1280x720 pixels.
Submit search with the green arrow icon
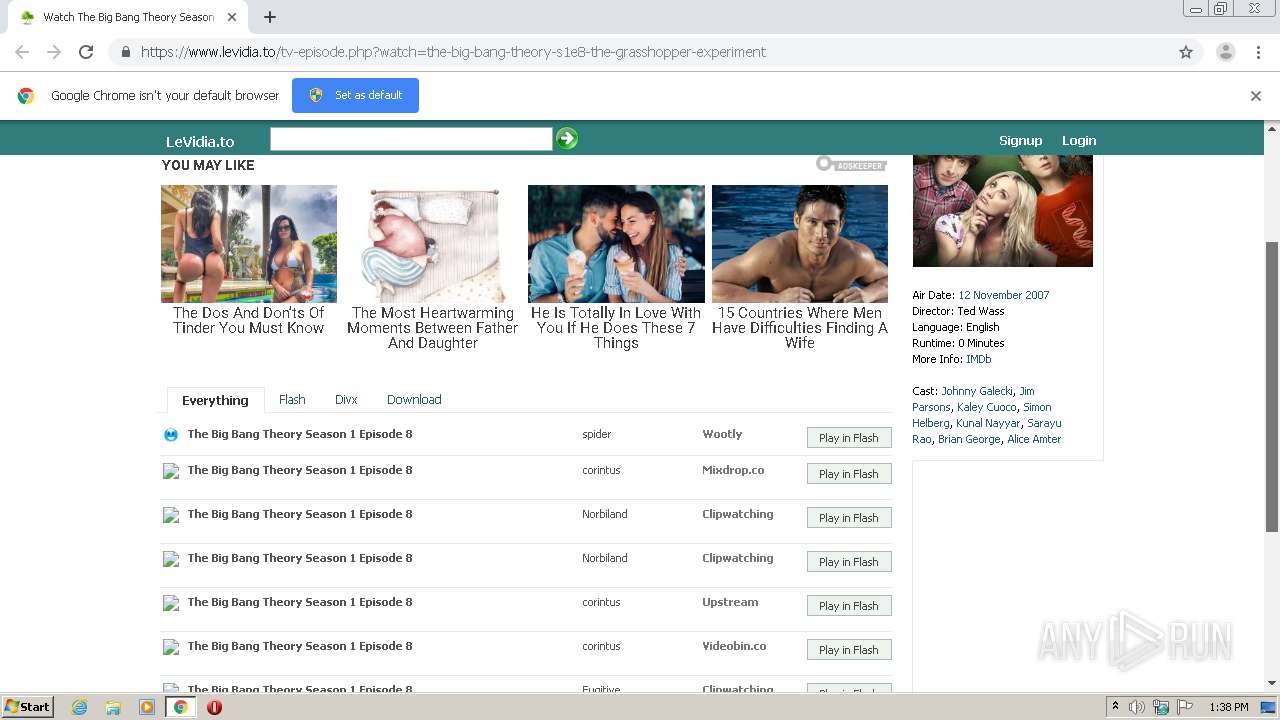coord(567,139)
